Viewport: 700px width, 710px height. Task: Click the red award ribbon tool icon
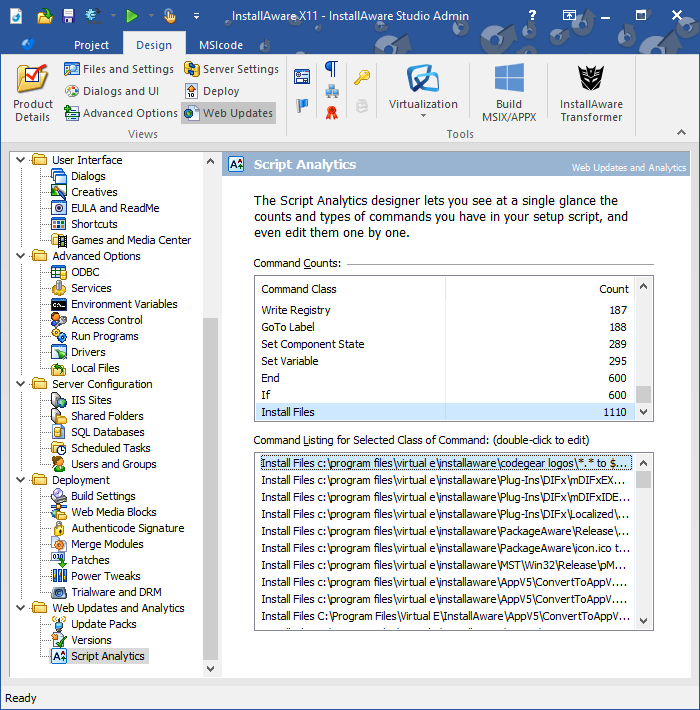click(331, 112)
